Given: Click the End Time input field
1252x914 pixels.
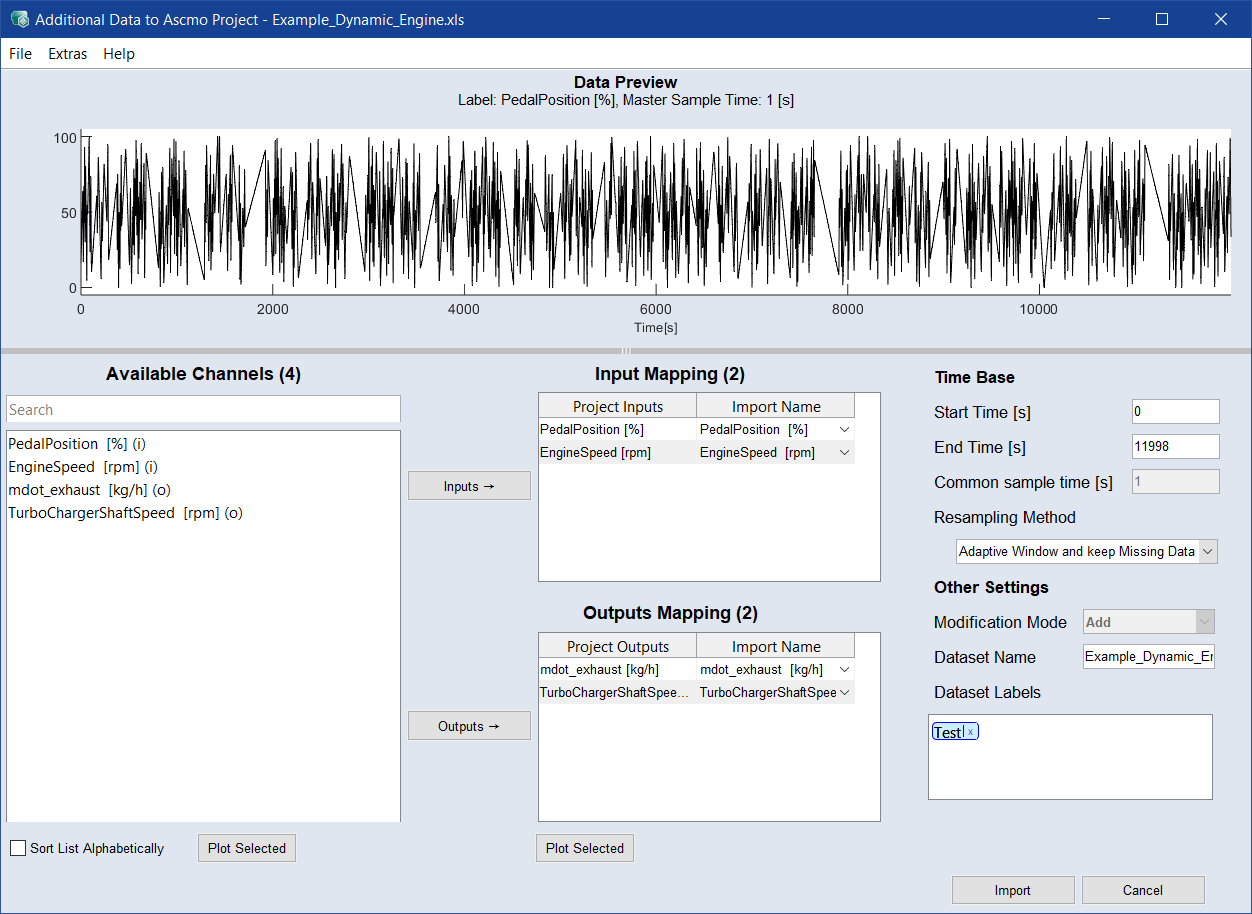Looking at the screenshot, I should click(1175, 447).
